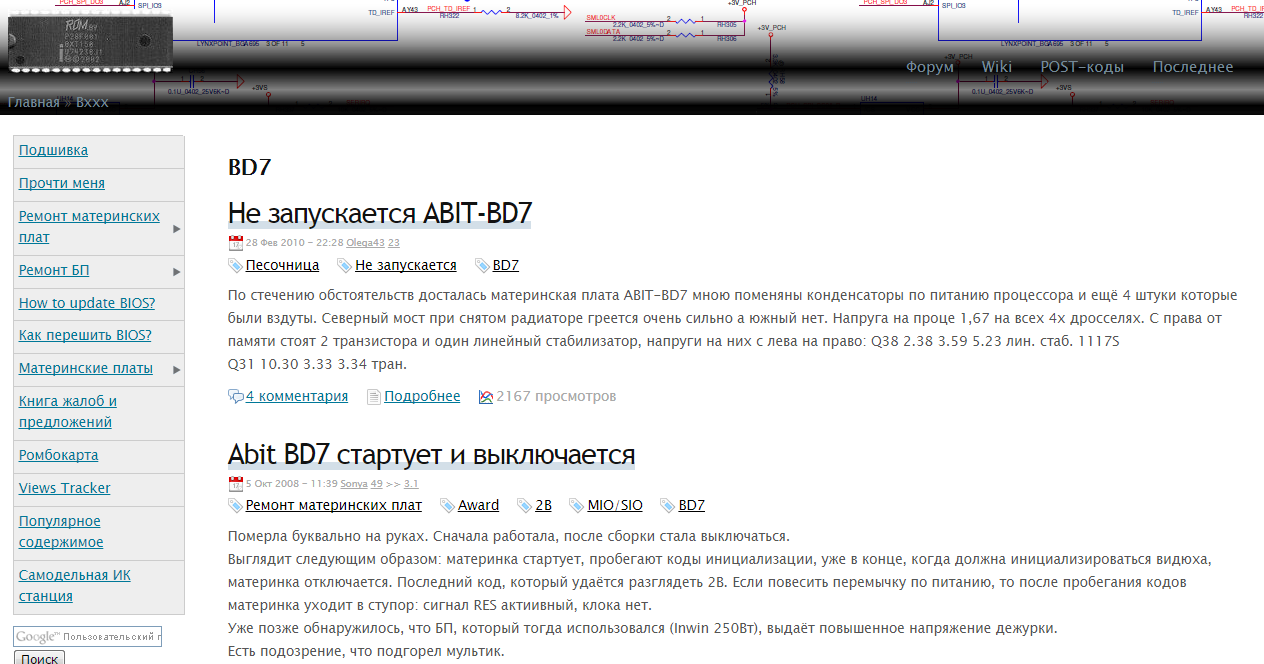Viewport: 1264px width, 664px height.
Task: Open Ремонт материнских плат sidebar link
Action: [x=89, y=227]
